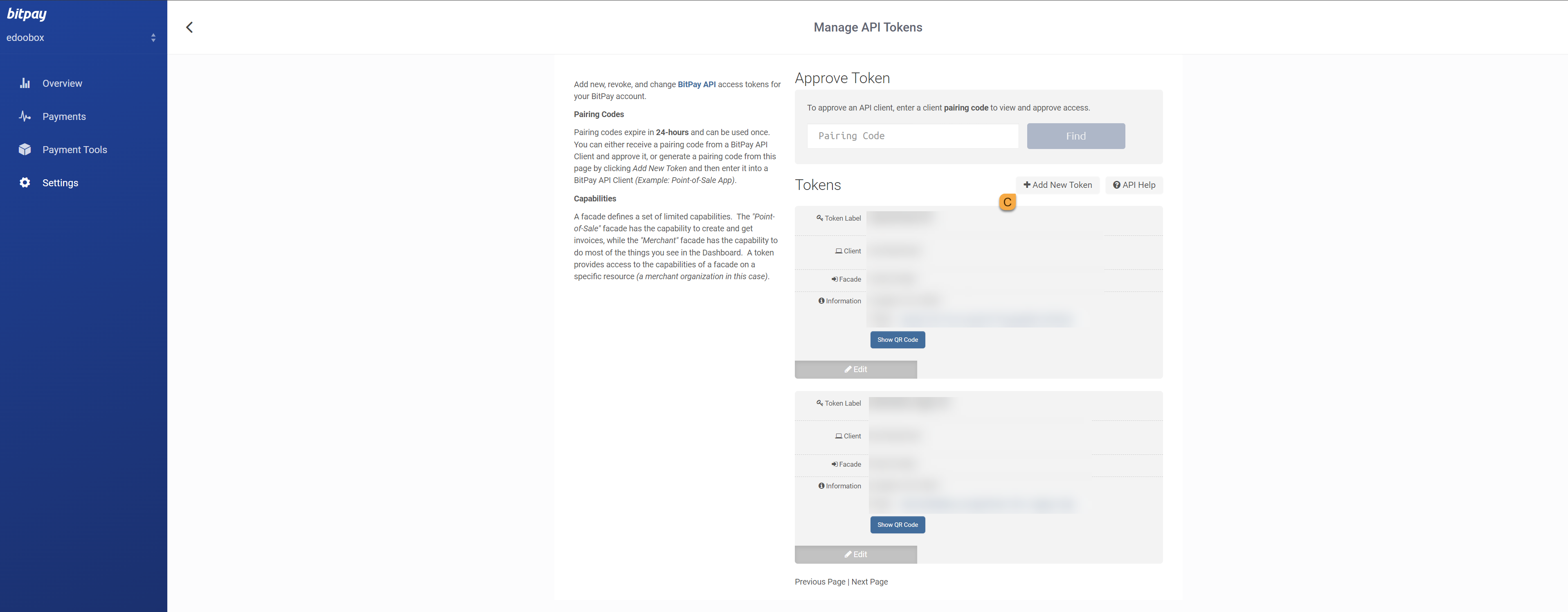Click the Payments pulse icon

[25, 116]
